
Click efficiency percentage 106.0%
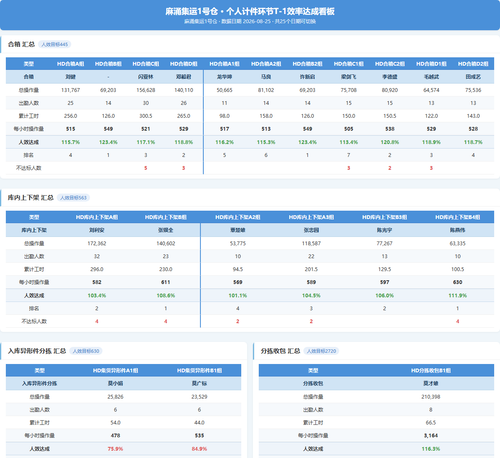384,295
